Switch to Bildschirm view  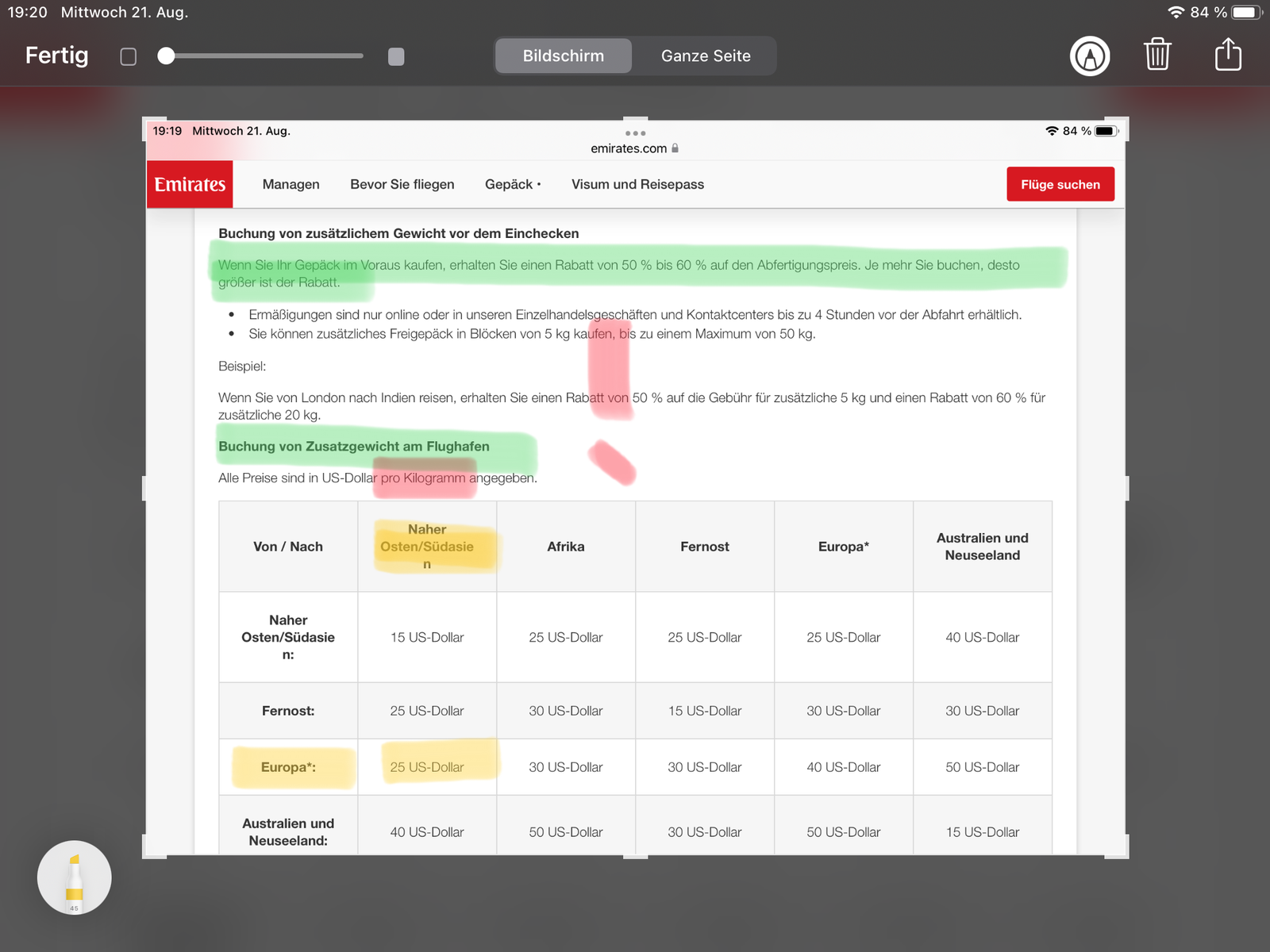pyautogui.click(x=564, y=56)
